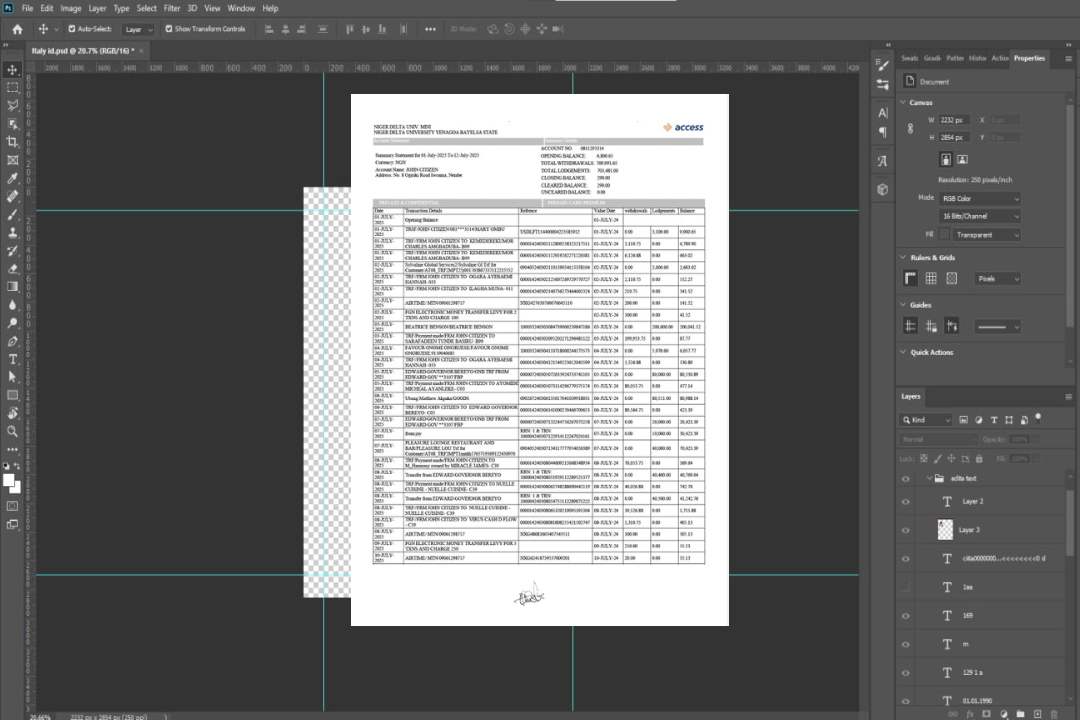Image resolution: width=1080 pixels, height=720 pixels.
Task: Hide the 01.01.1990 text layer
Action: click(x=906, y=701)
